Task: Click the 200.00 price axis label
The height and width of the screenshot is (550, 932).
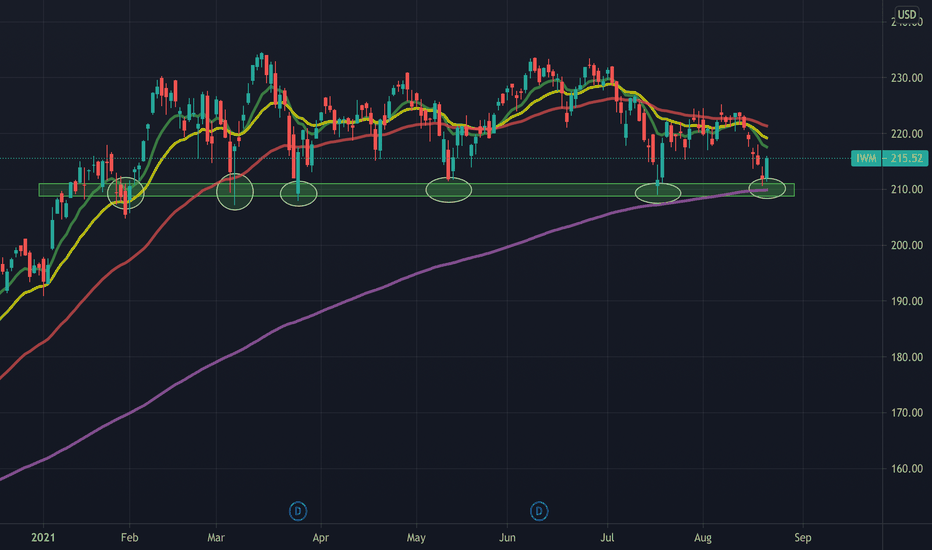Action: pyautogui.click(x=906, y=245)
